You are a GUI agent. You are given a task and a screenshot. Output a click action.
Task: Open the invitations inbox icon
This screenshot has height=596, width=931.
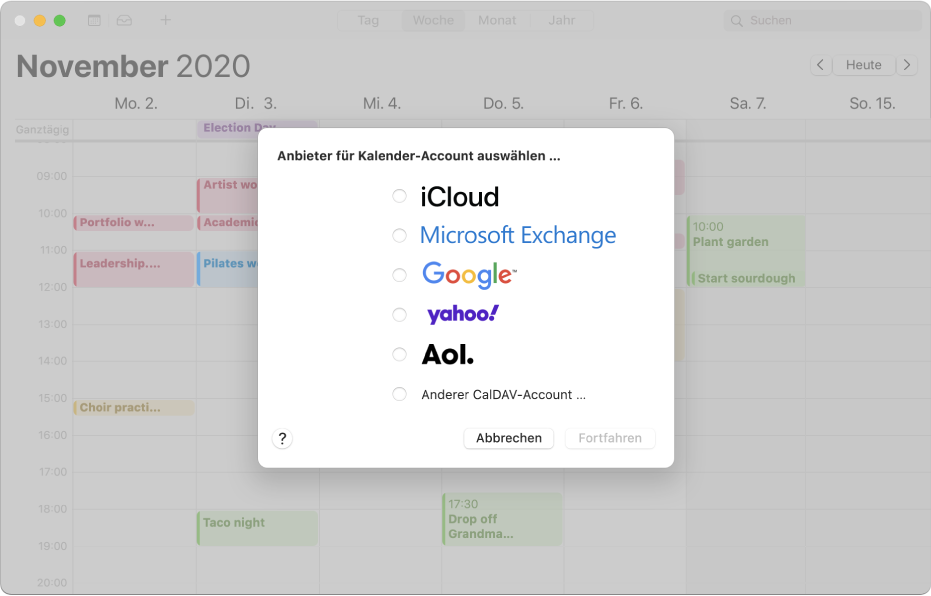pyautogui.click(x=124, y=20)
